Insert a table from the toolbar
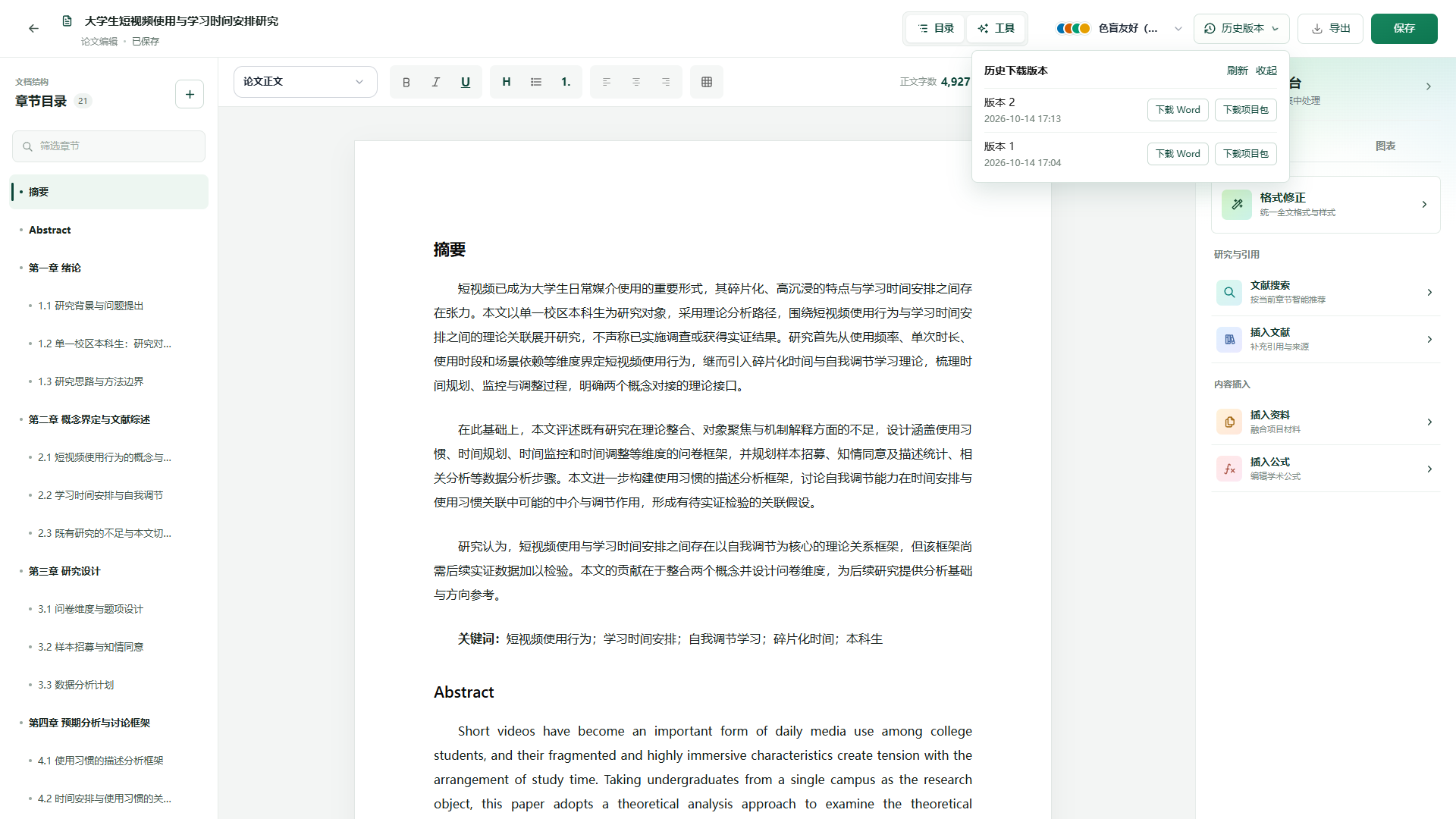1456x819 pixels. tap(707, 82)
